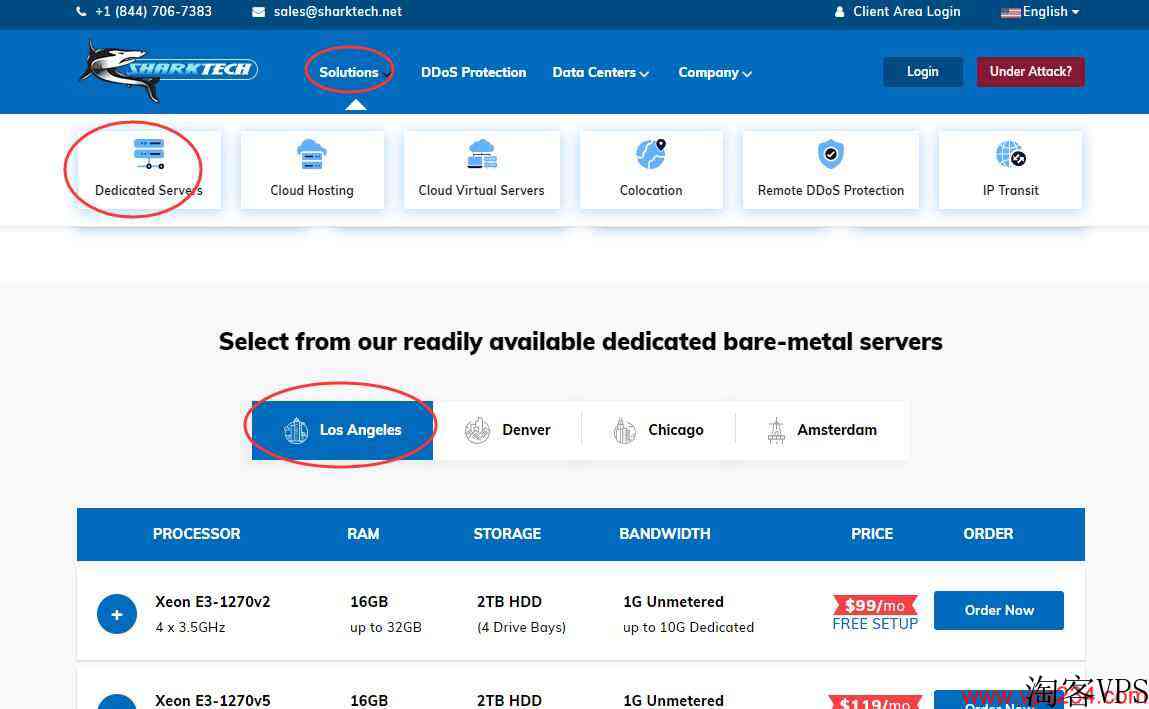Click the US flag language icon
This screenshot has width=1149, height=709.
click(x=1011, y=12)
